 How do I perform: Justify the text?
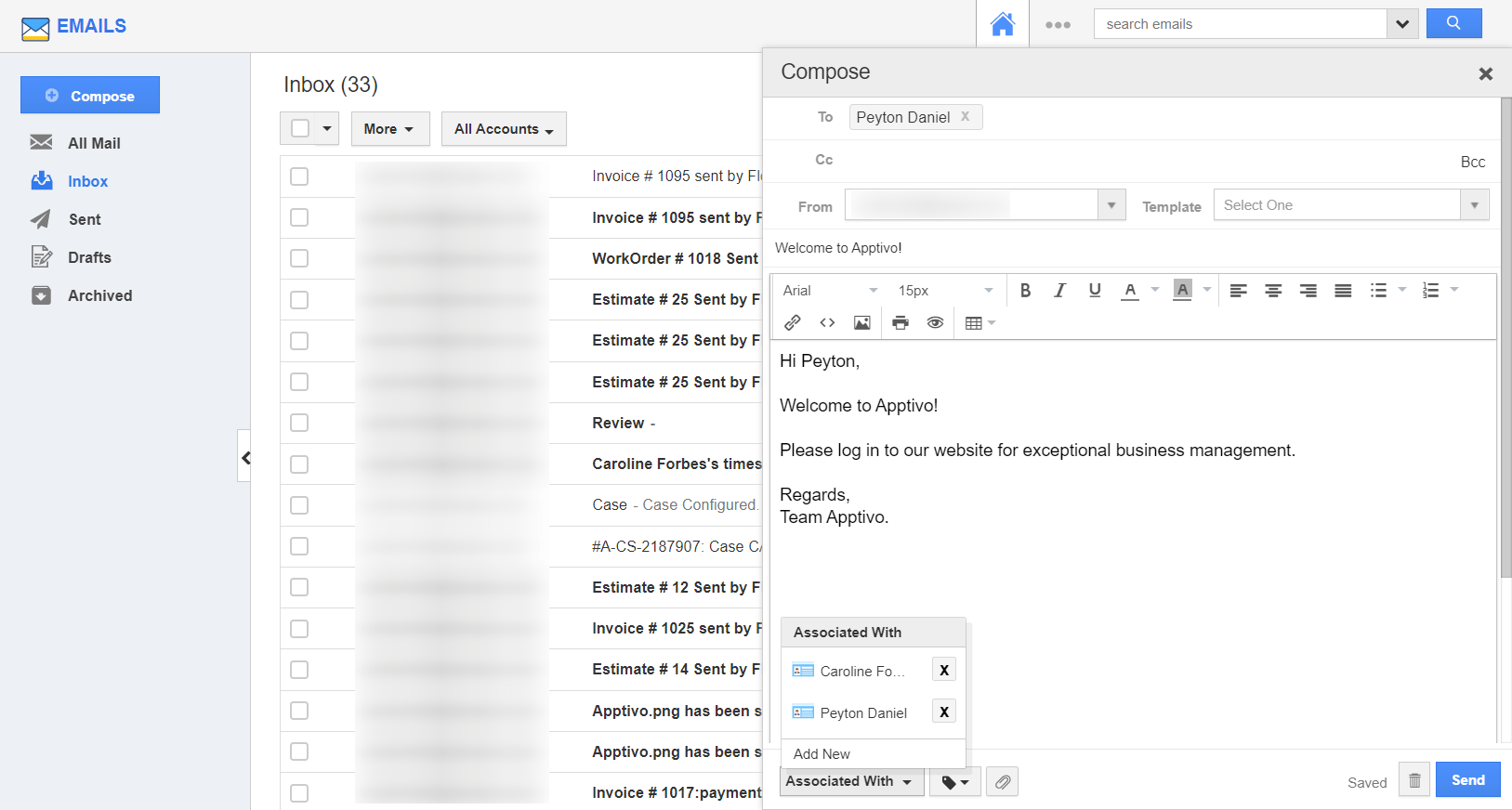pyautogui.click(x=1343, y=291)
